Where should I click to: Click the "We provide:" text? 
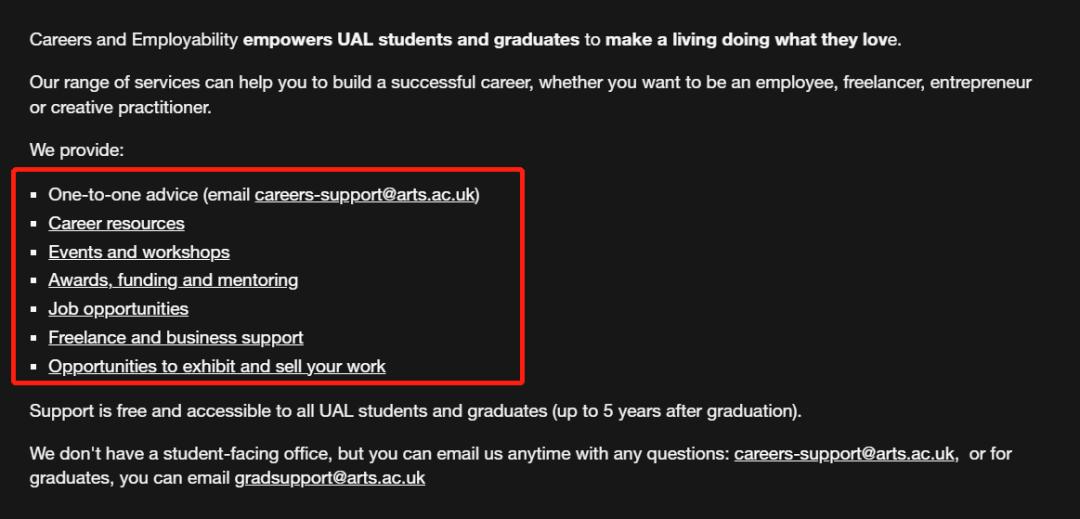pos(76,150)
